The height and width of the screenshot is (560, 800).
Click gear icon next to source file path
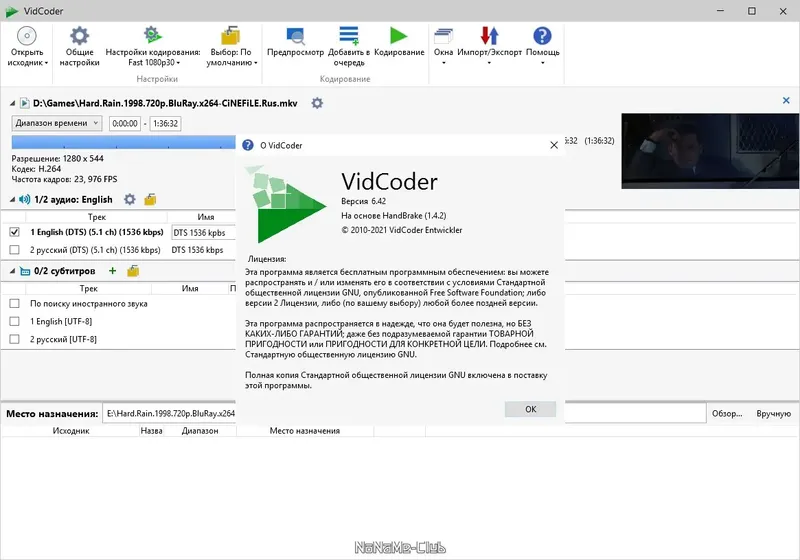(317, 103)
